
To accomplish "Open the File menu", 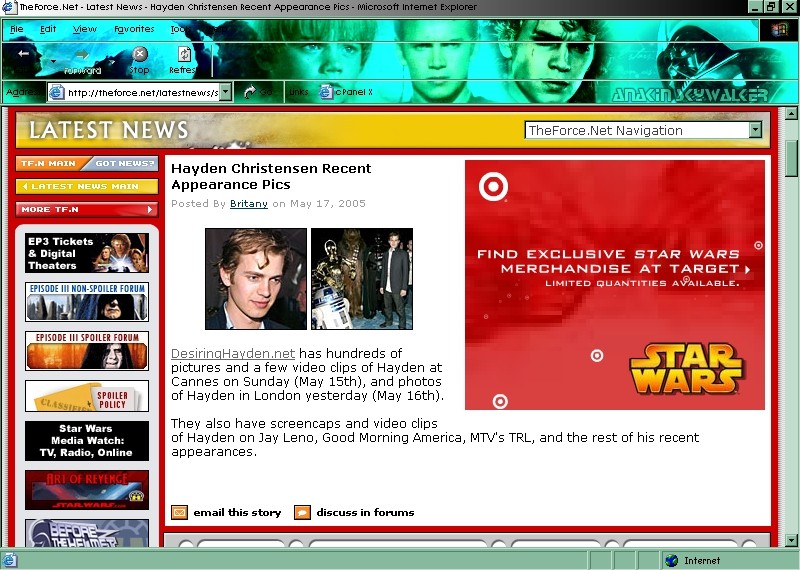I will point(17,29).
